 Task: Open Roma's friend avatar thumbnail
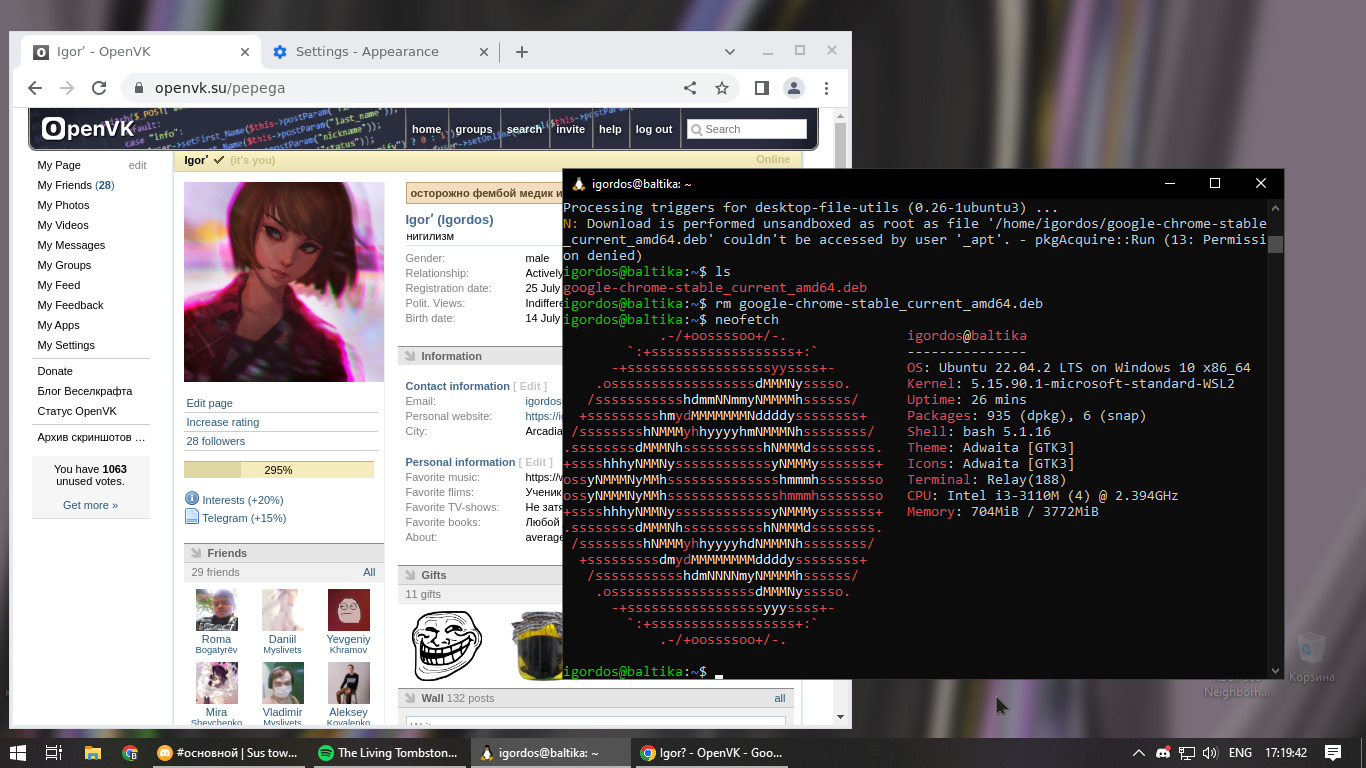tap(216, 610)
